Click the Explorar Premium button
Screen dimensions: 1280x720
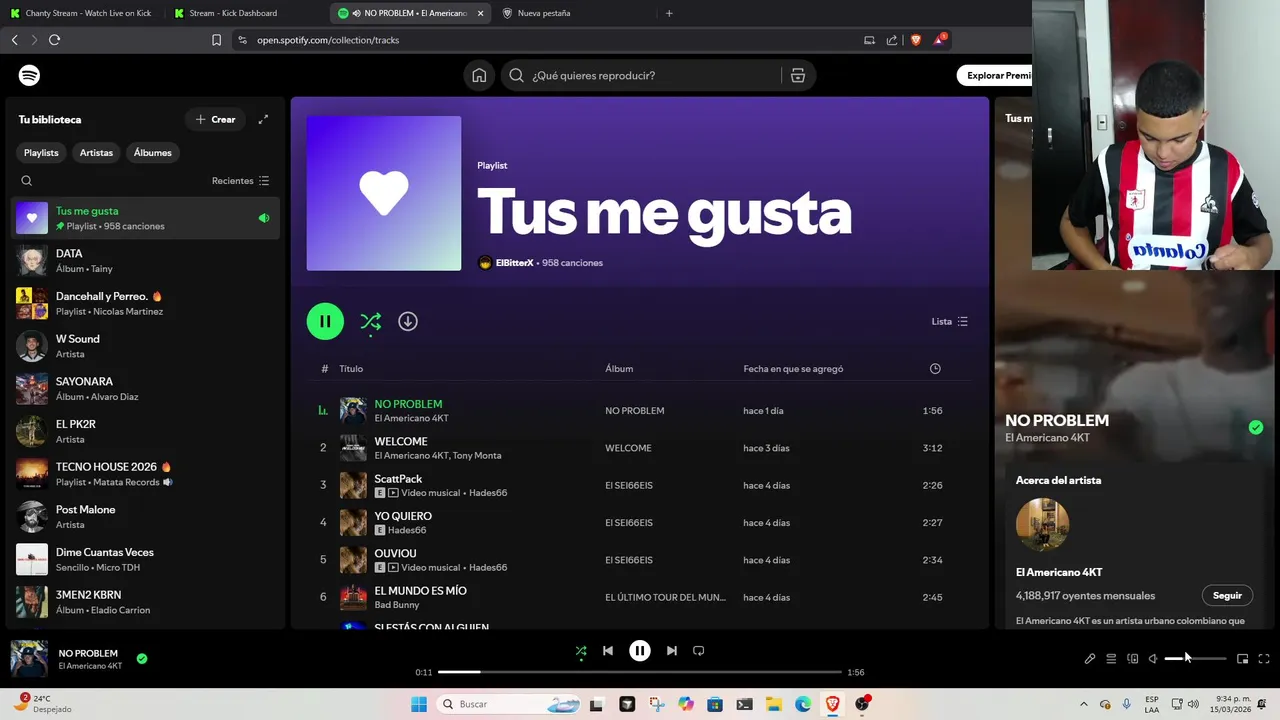(x=994, y=75)
